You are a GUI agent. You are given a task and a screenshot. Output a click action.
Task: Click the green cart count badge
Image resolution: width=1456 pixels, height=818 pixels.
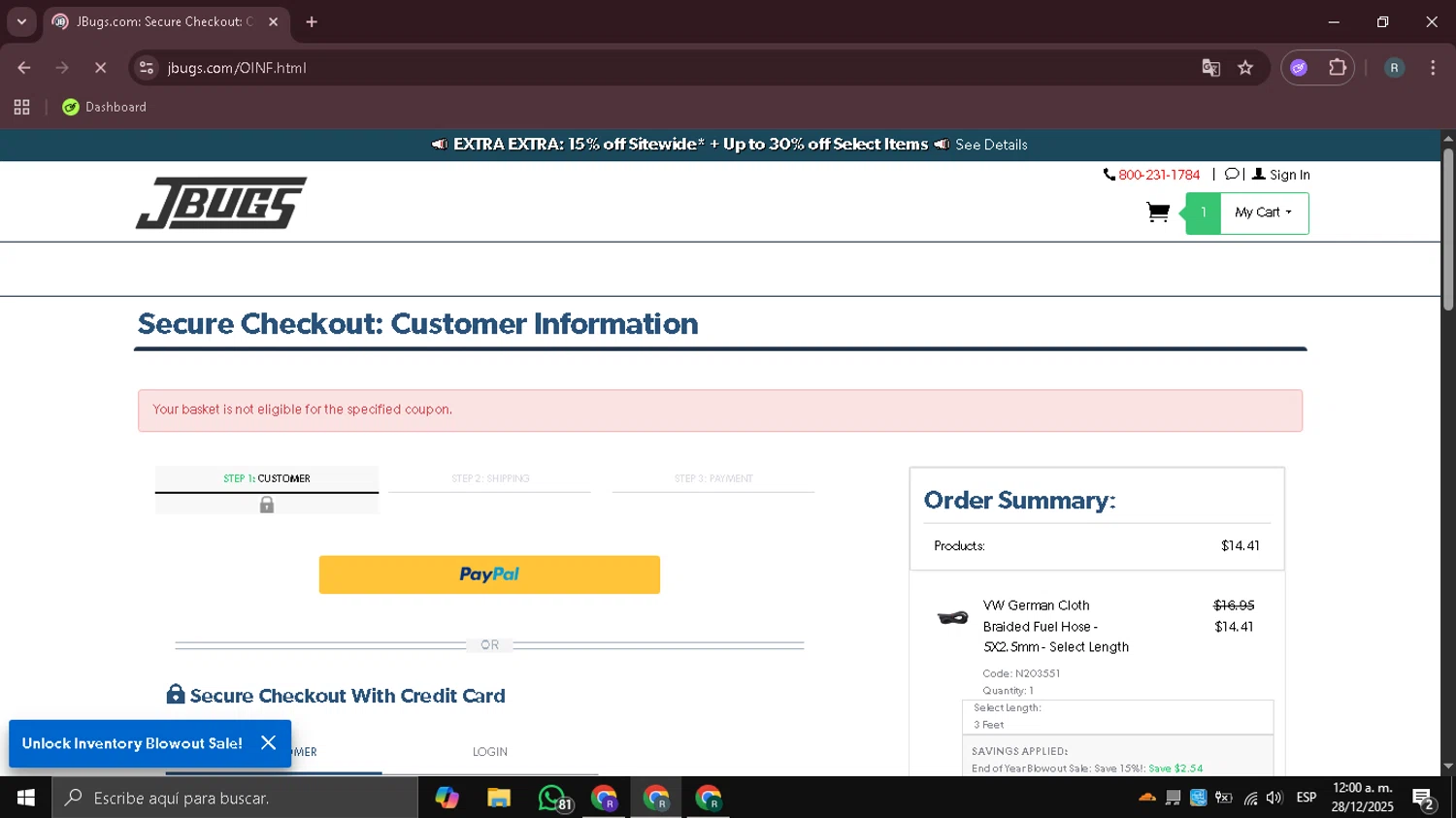(x=1204, y=213)
